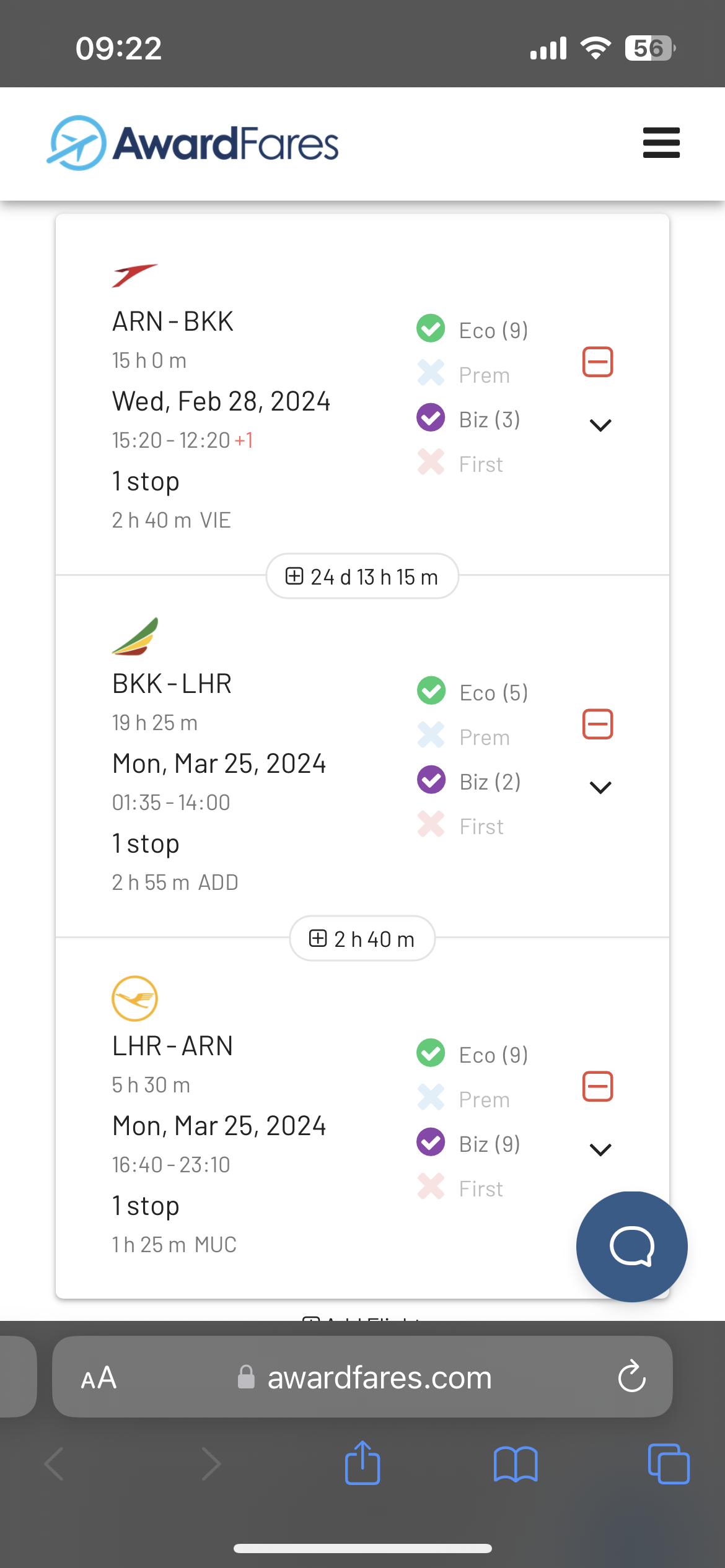Add flight in 2 h 40 m layover
The width and height of the screenshot is (725, 1568).
362,939
